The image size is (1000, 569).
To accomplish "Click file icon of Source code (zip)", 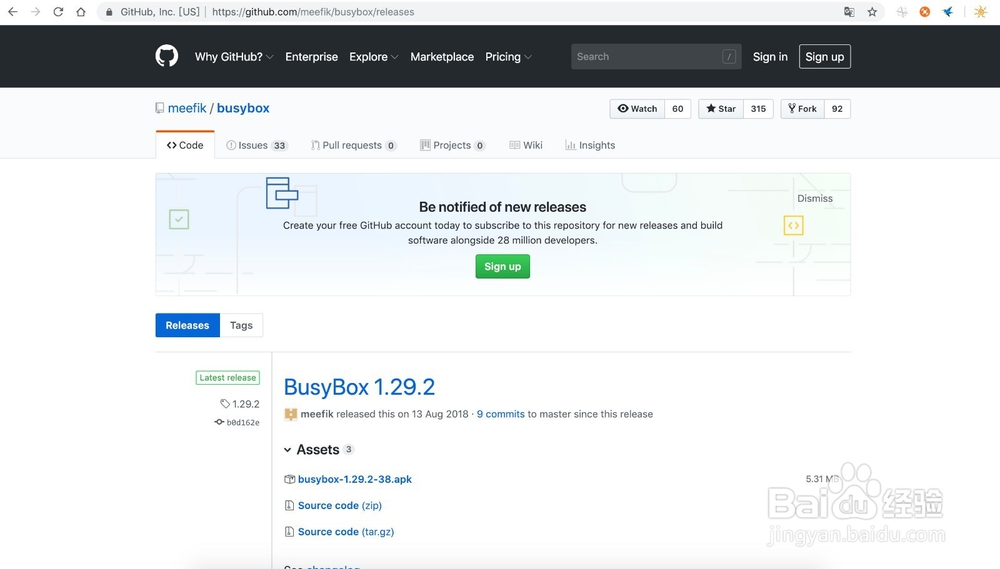I will click(x=290, y=505).
